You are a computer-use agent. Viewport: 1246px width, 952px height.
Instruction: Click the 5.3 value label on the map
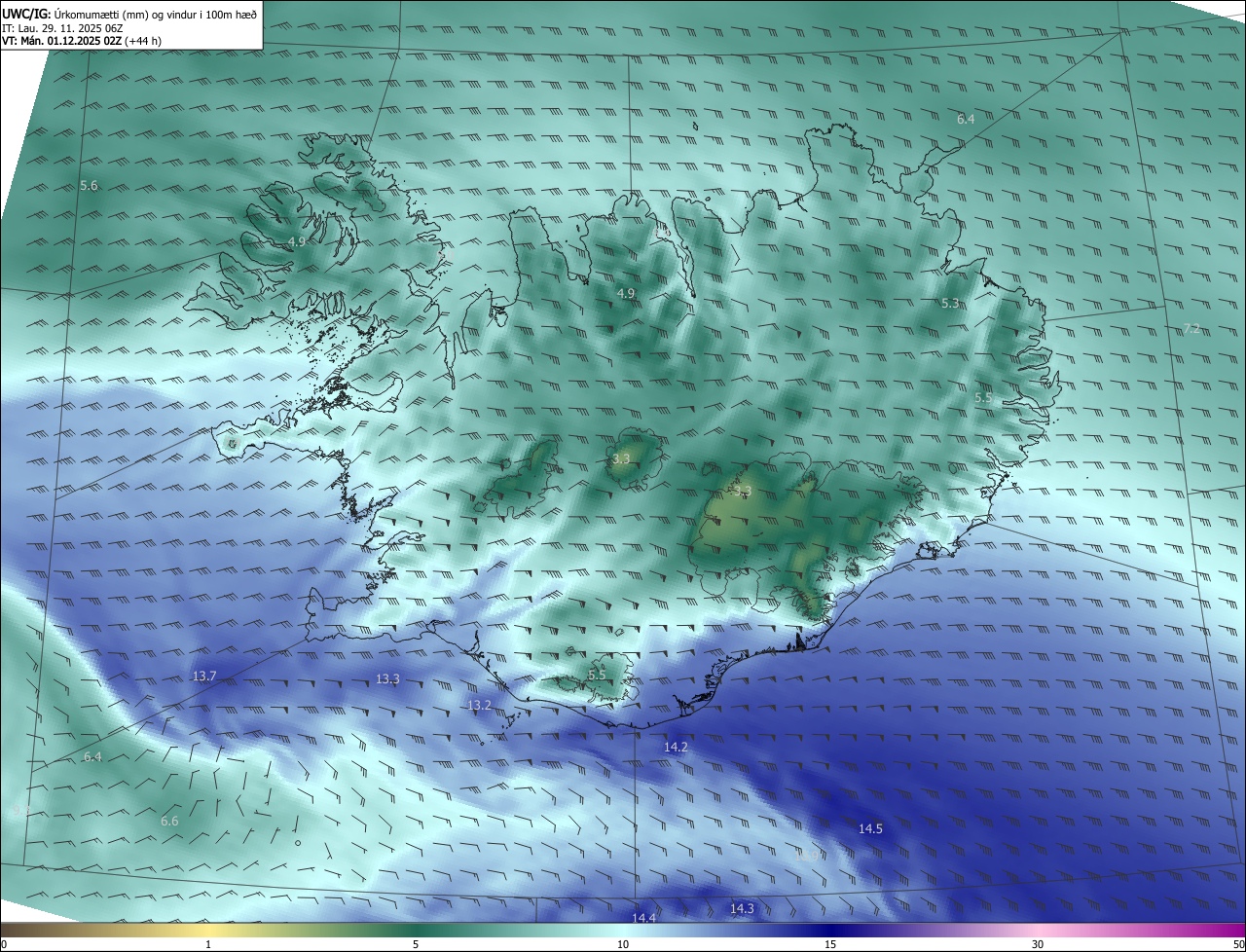coord(950,304)
